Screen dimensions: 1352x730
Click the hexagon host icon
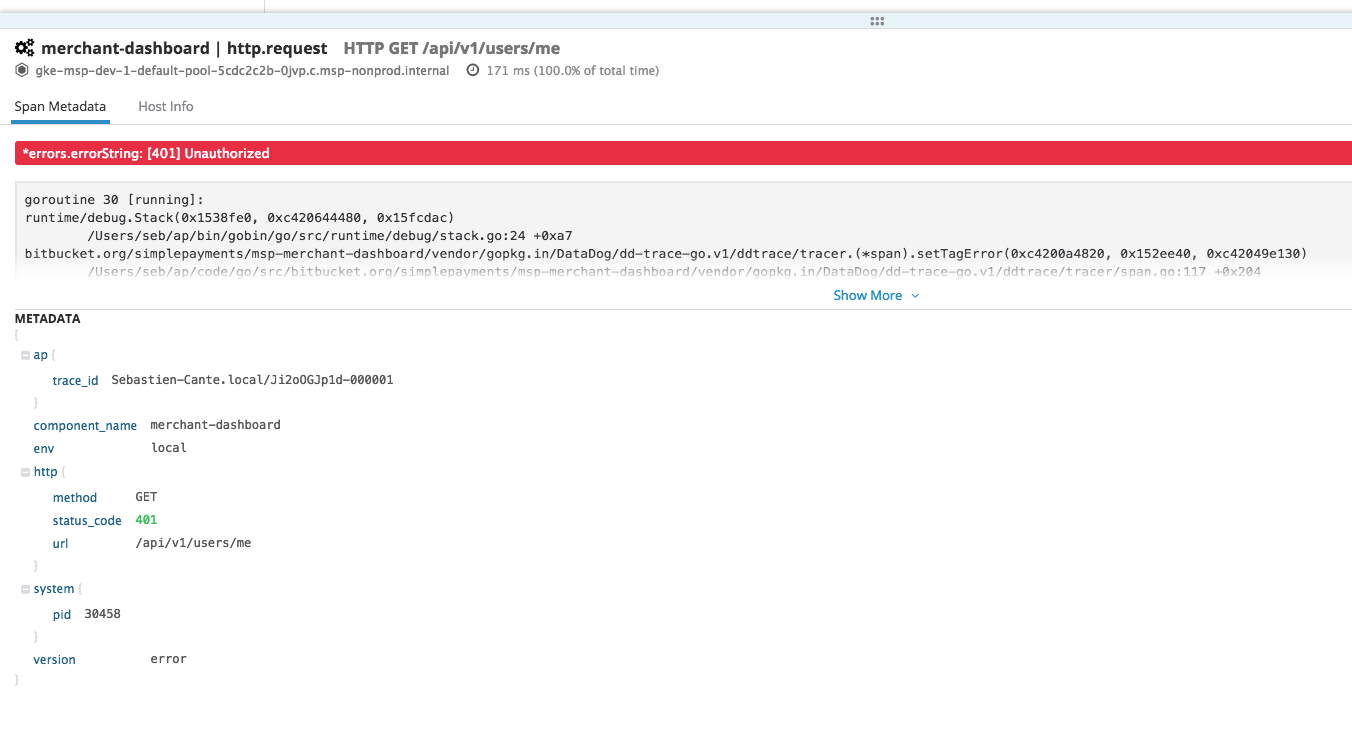(22, 71)
